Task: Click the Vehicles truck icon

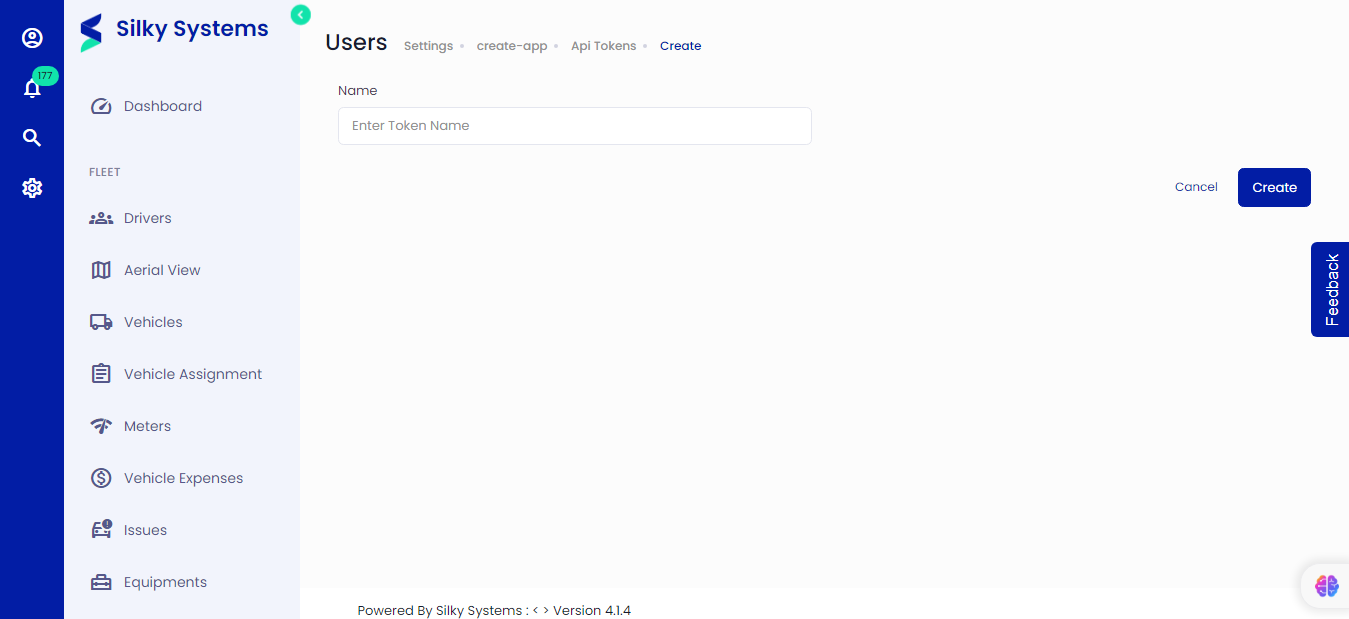Action: (101, 322)
